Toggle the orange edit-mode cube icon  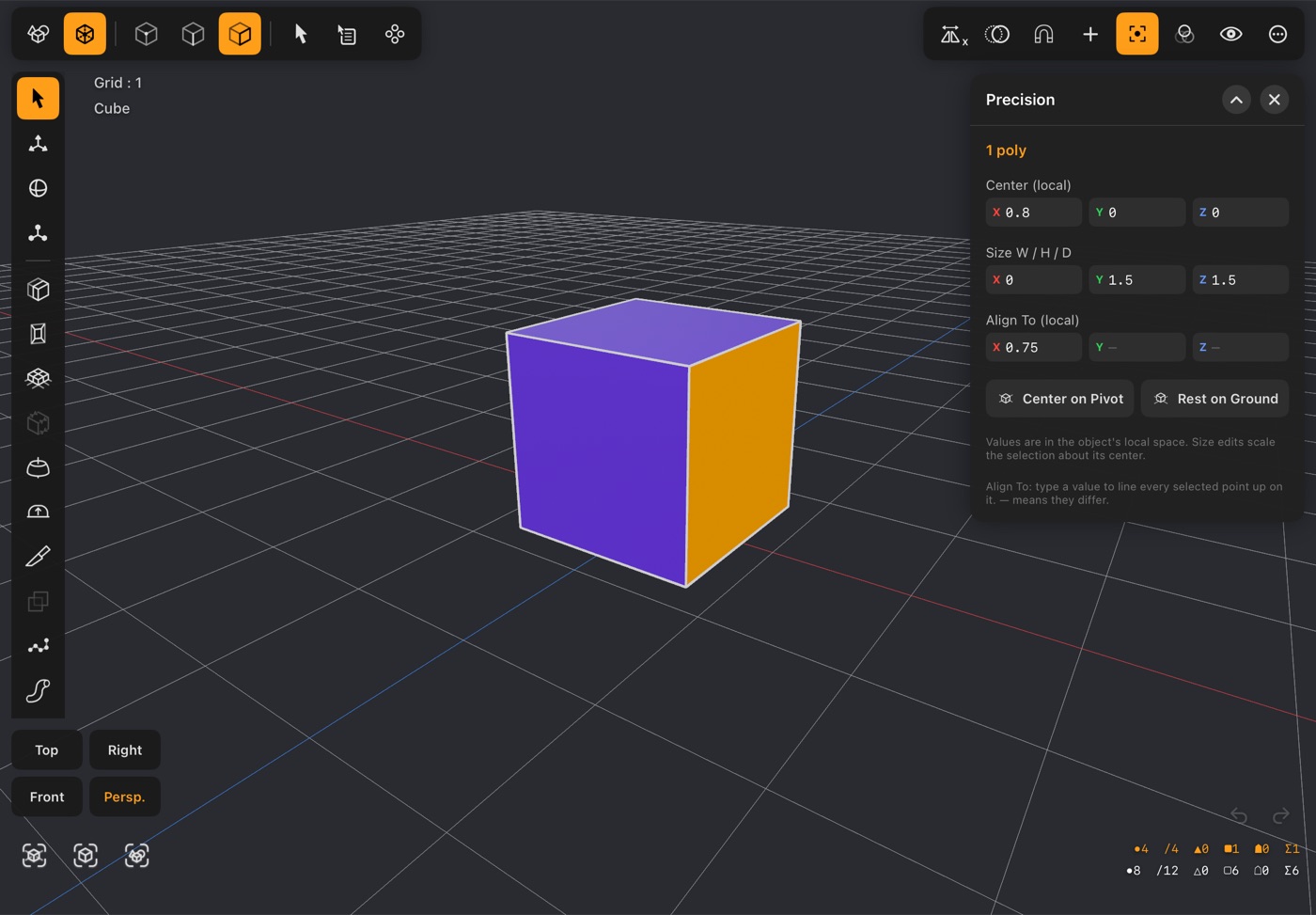pyautogui.click(x=85, y=34)
